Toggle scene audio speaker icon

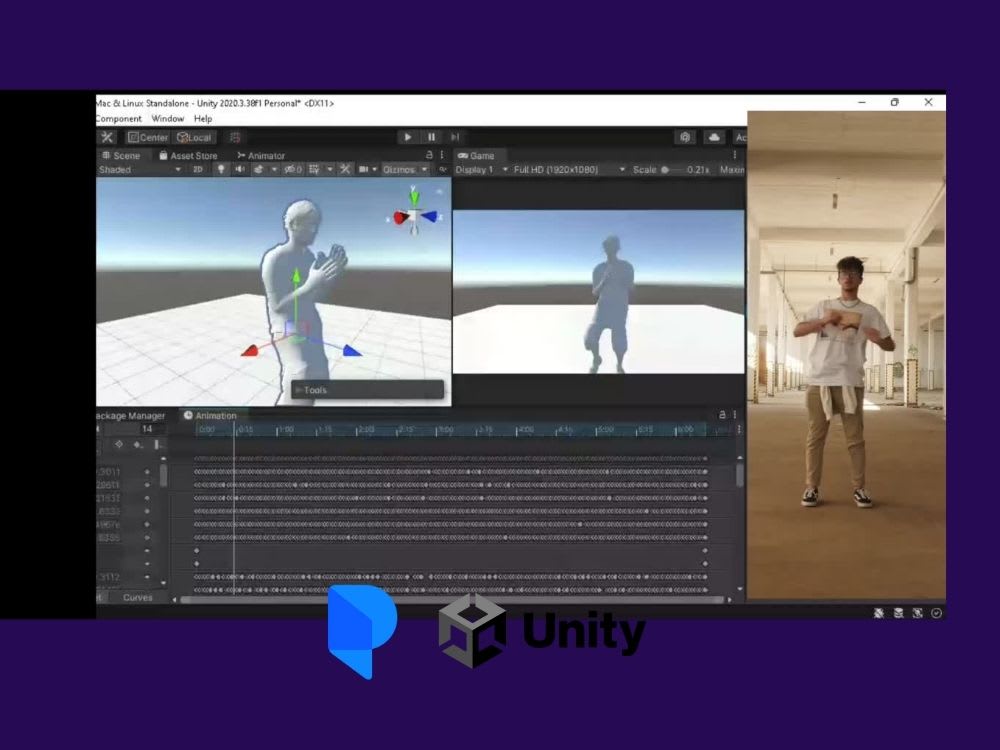pos(240,170)
